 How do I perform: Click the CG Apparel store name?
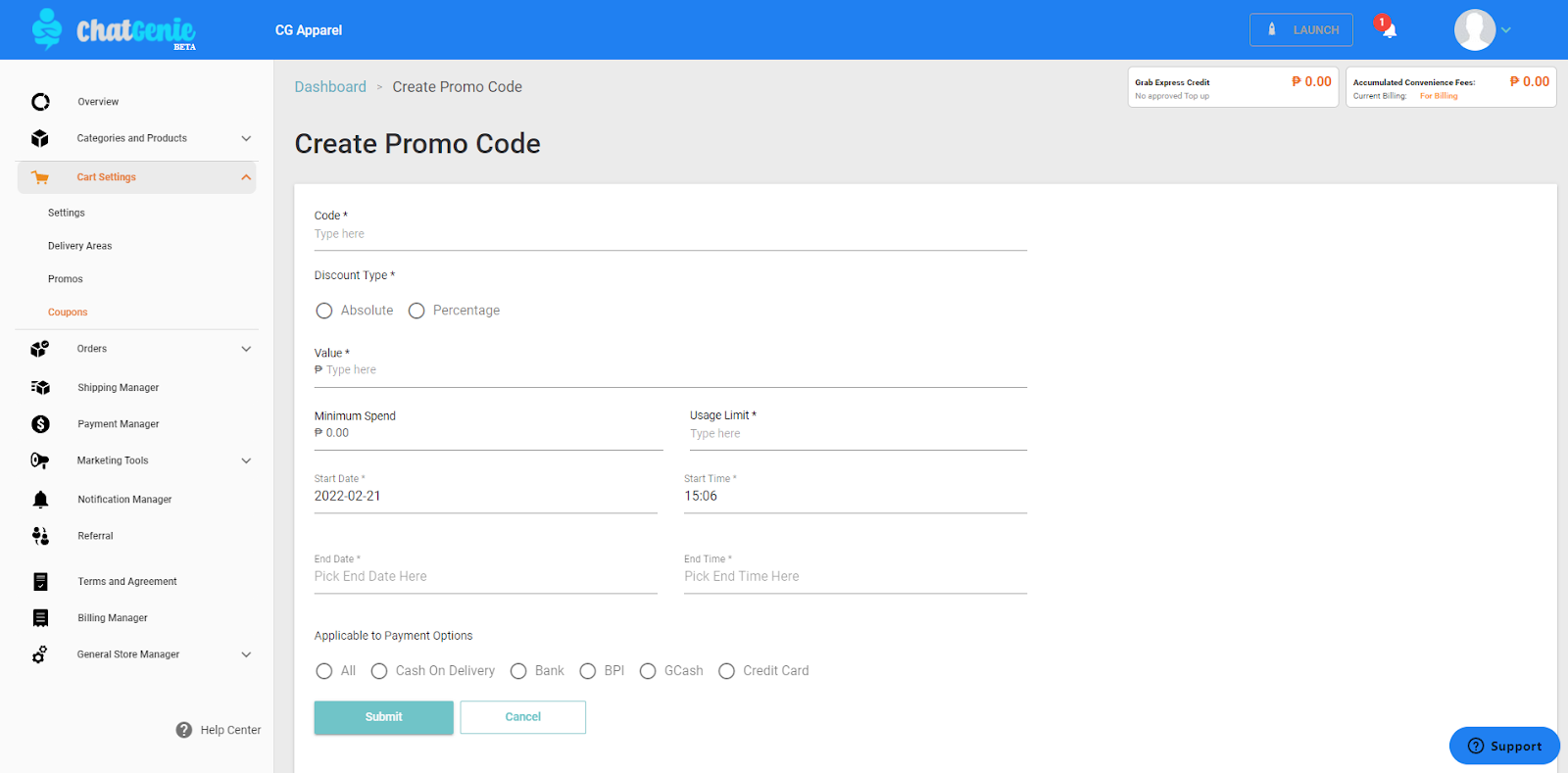[x=309, y=30]
